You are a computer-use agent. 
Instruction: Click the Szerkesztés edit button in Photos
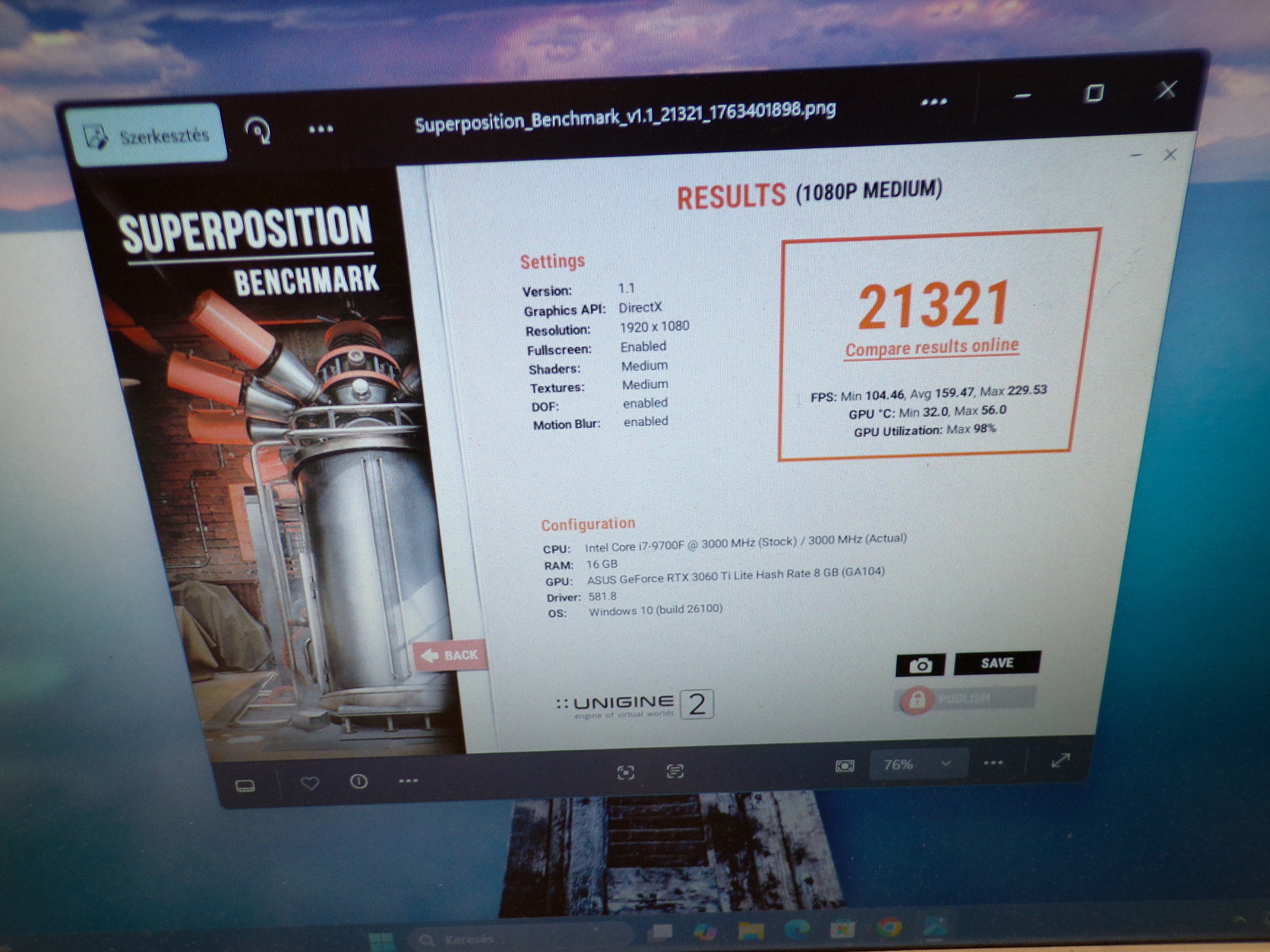point(147,135)
